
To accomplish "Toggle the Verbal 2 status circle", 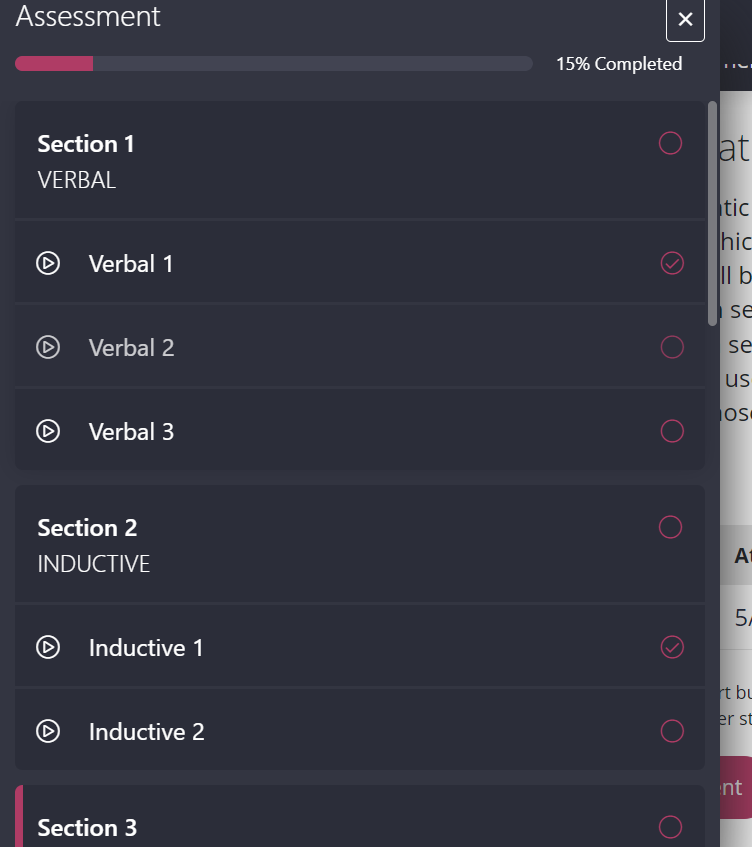I will 672,347.
